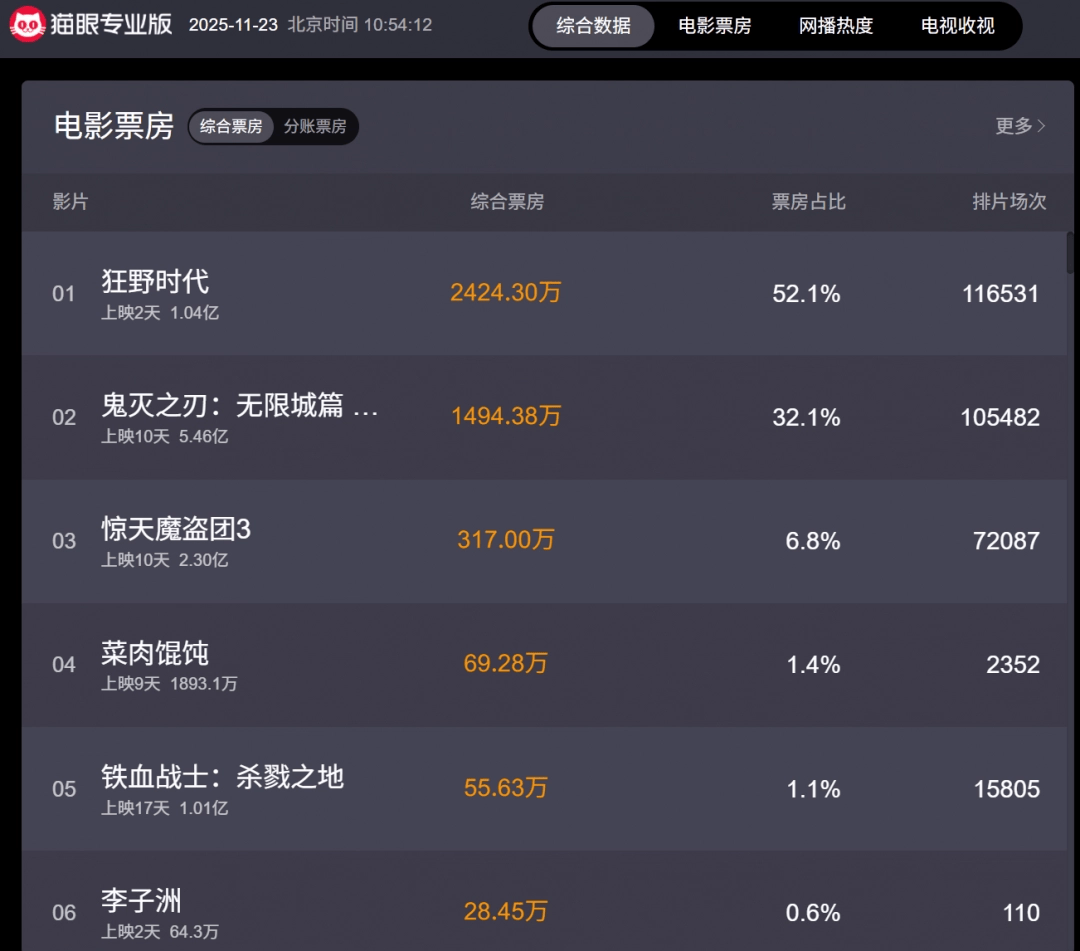Click the Maoyan cat logo icon

click(27, 25)
